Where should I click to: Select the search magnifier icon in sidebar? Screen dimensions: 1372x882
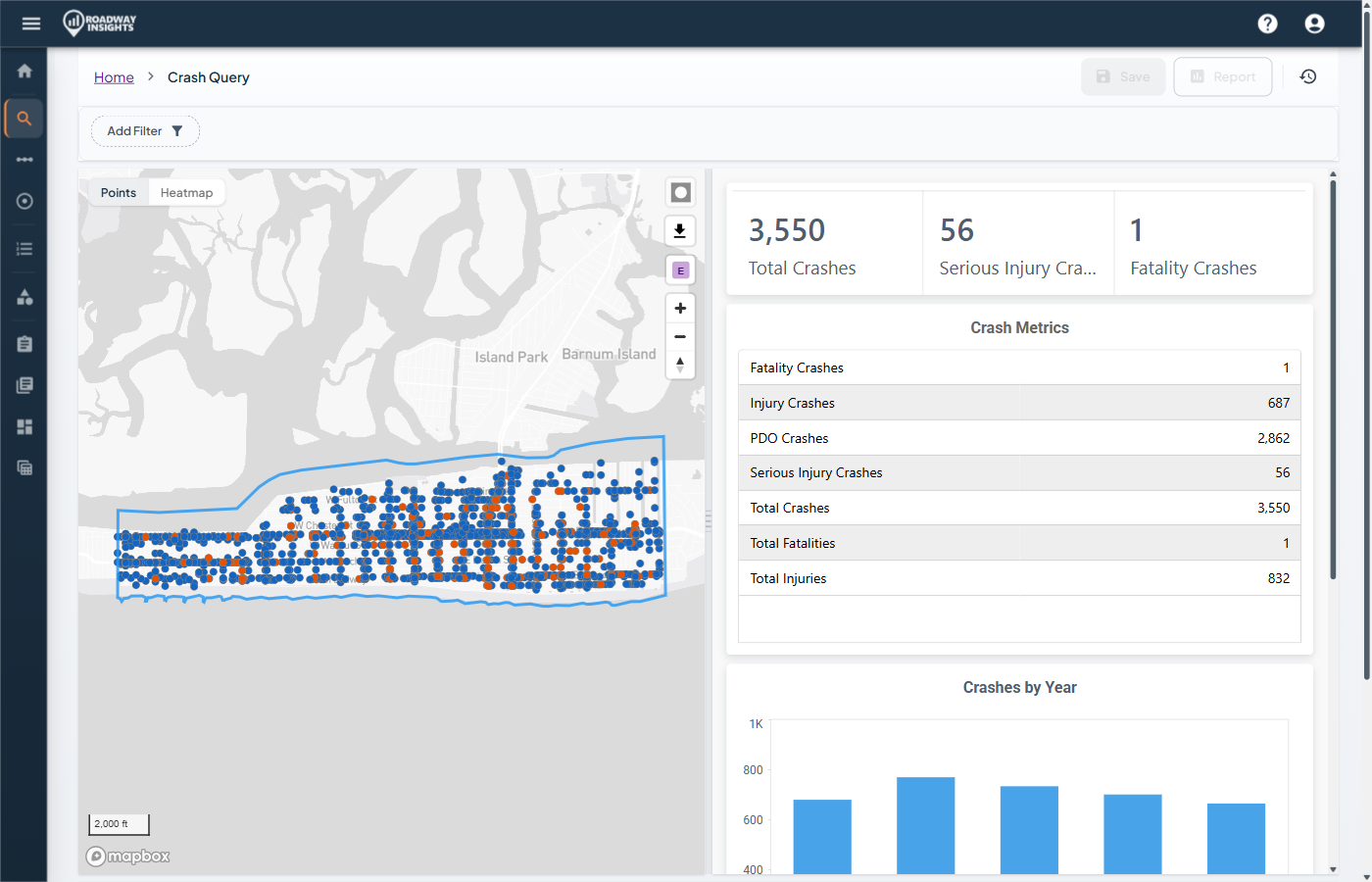pos(24,118)
